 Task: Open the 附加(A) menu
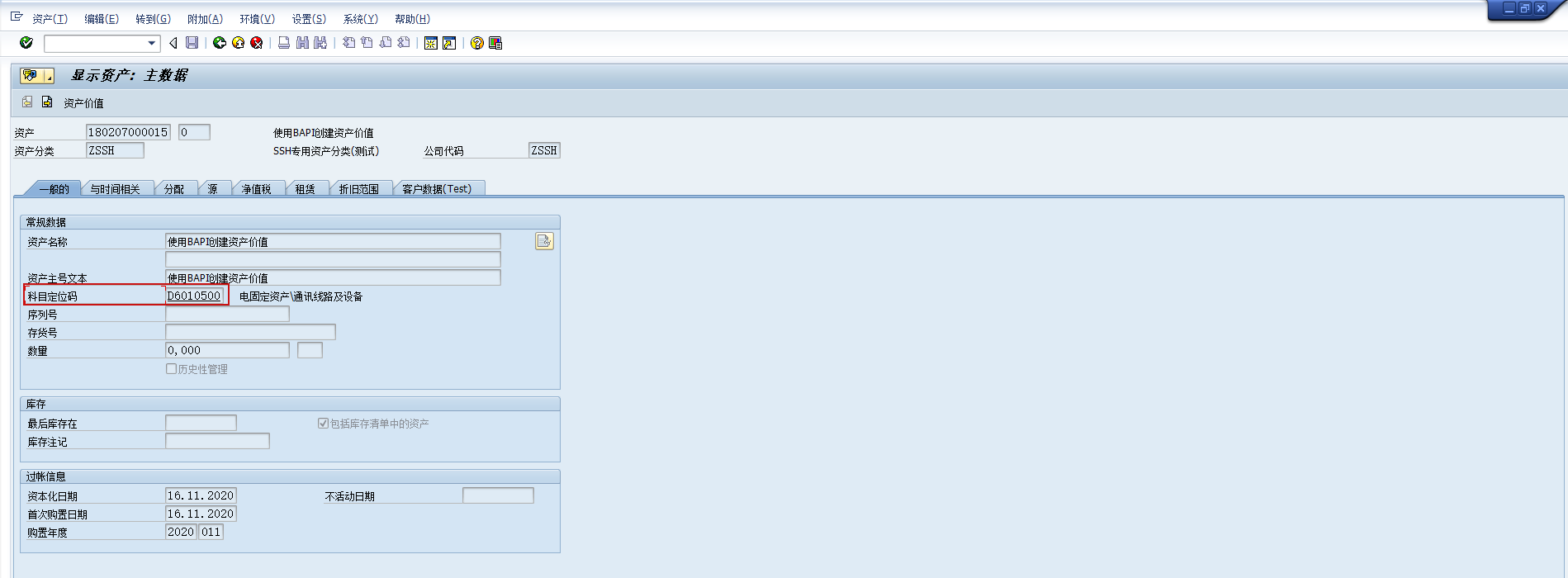point(205,18)
